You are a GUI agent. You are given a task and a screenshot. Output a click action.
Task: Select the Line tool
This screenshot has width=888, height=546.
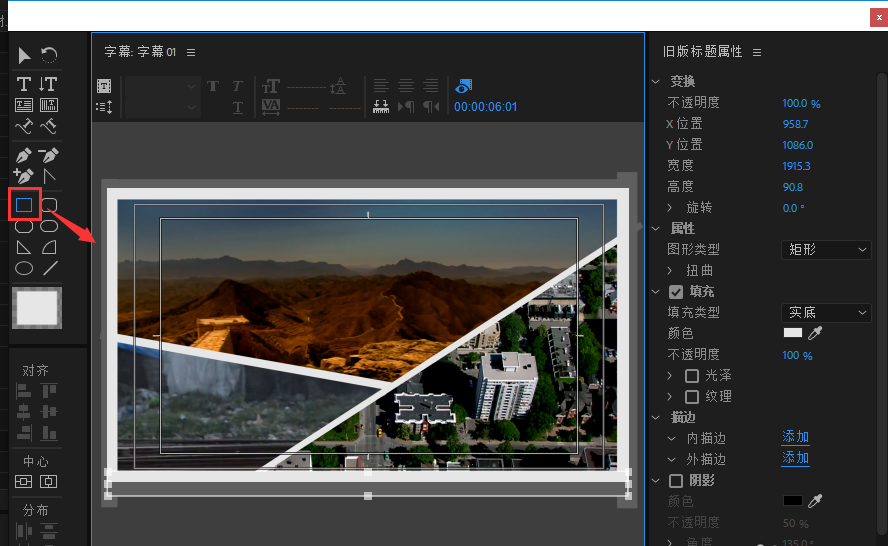[x=49, y=268]
